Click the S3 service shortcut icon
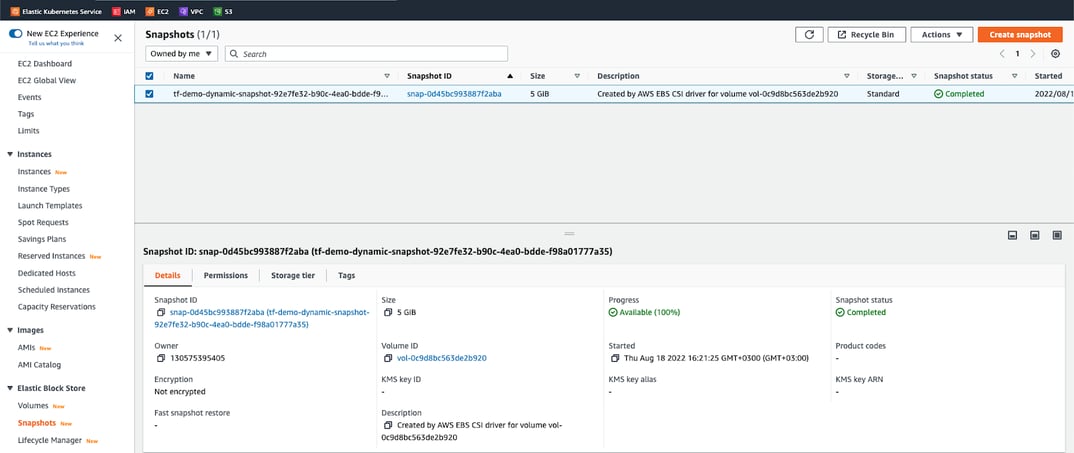The image size is (1074, 453). click(x=218, y=11)
